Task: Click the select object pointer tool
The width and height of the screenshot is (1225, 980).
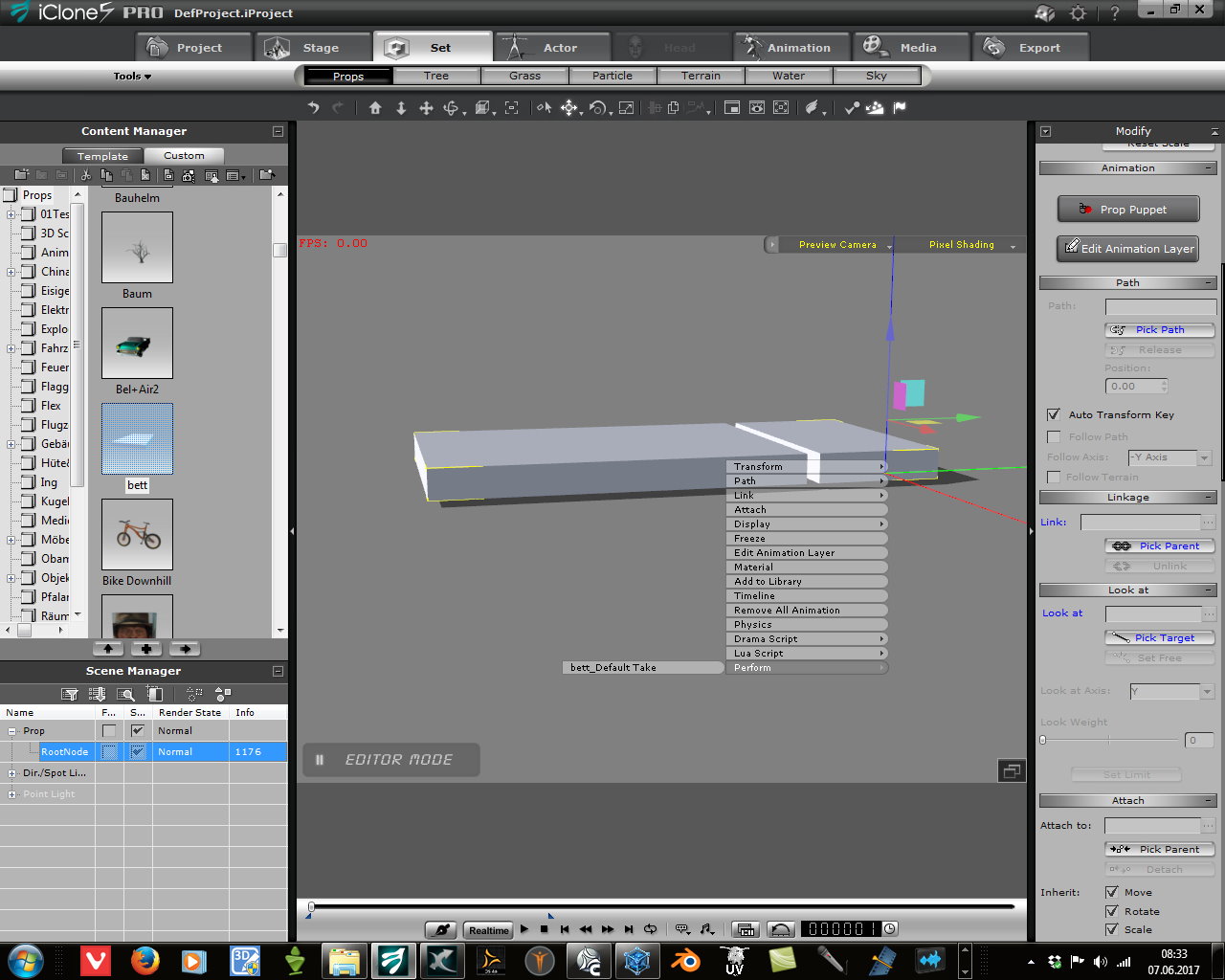Action: [x=544, y=108]
